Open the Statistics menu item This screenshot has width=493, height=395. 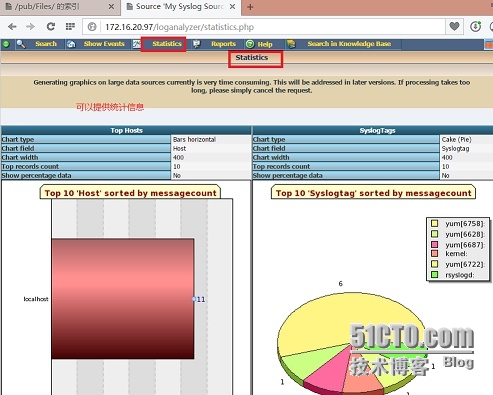click(x=167, y=44)
